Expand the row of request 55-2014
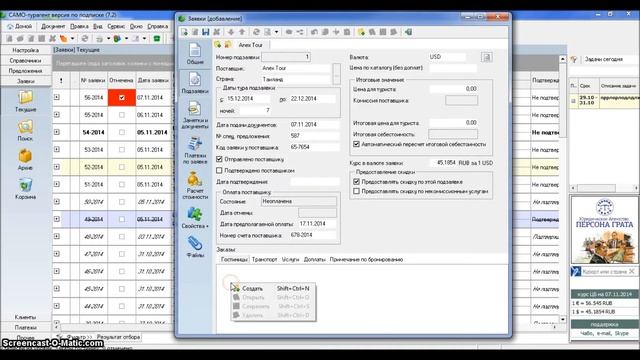This screenshot has width=640, height=360. coord(57,115)
